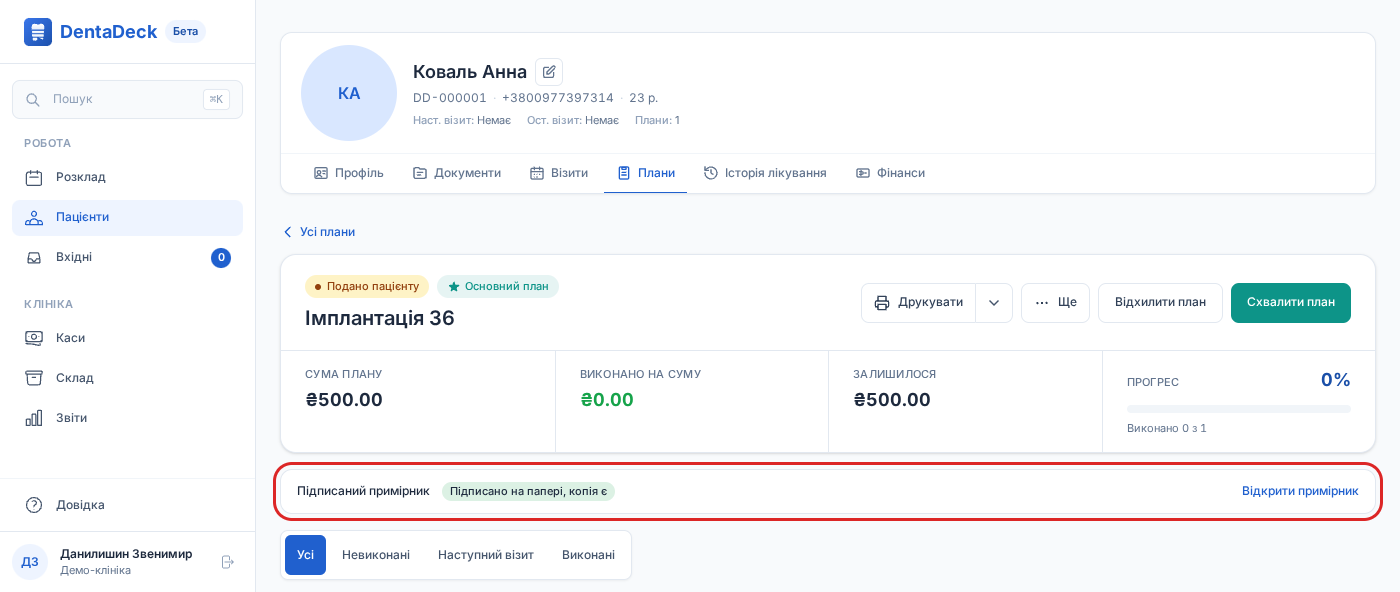The height and width of the screenshot is (592, 1400).
Task: Click the Виконано на суму ₴0.00 value
Action: [x=607, y=400]
